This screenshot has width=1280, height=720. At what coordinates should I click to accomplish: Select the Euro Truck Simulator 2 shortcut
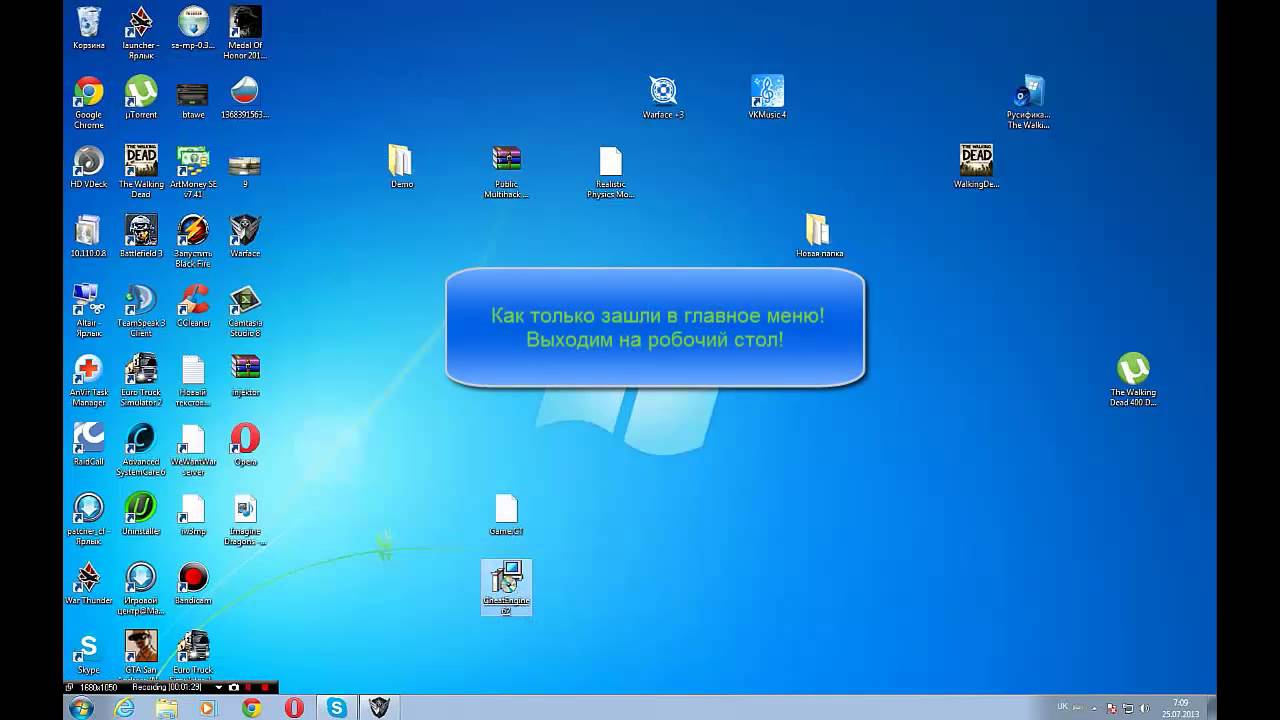point(141,380)
